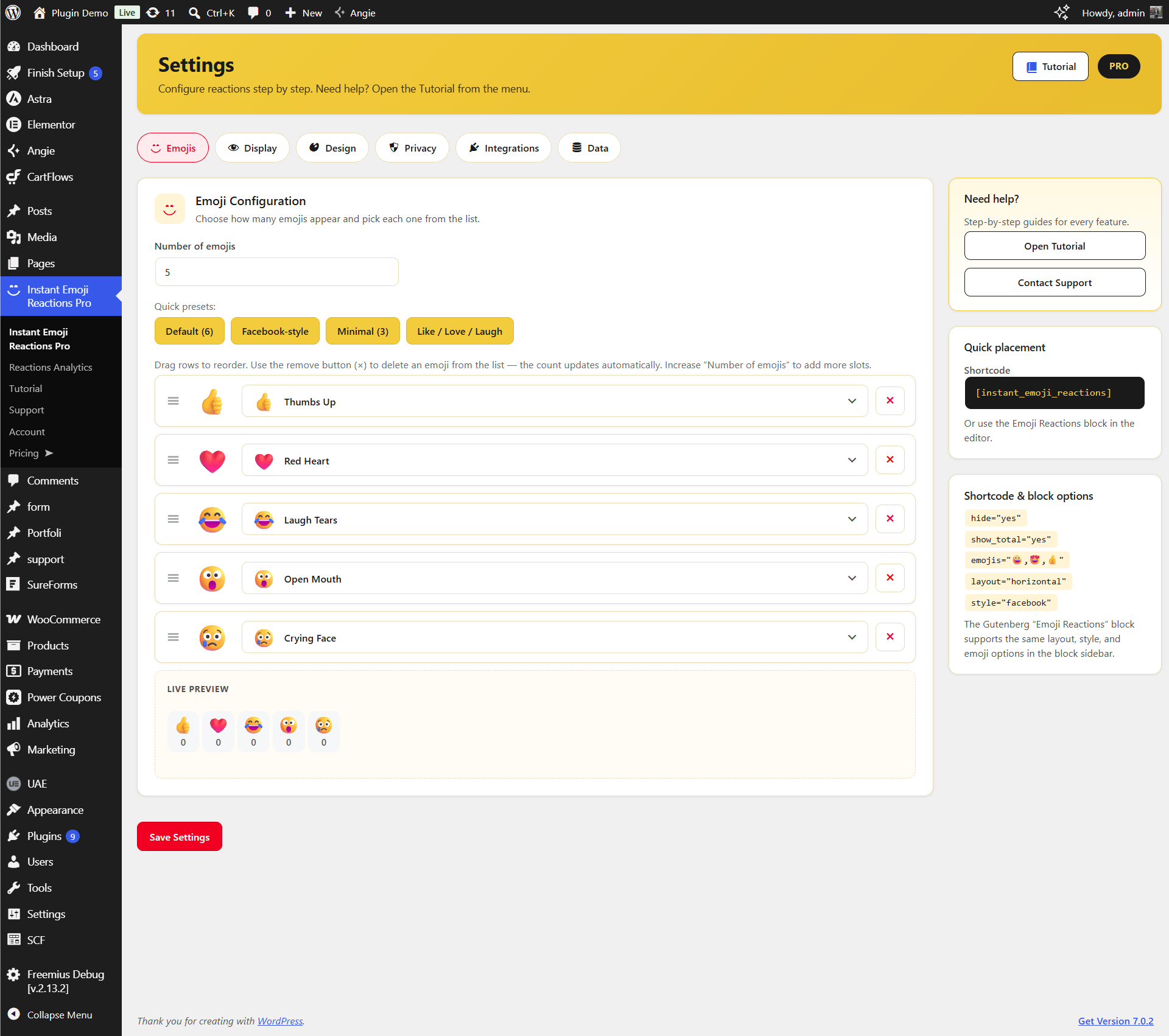Switch to the Privacy tab
This screenshot has height=1036, width=1169.
(x=412, y=148)
